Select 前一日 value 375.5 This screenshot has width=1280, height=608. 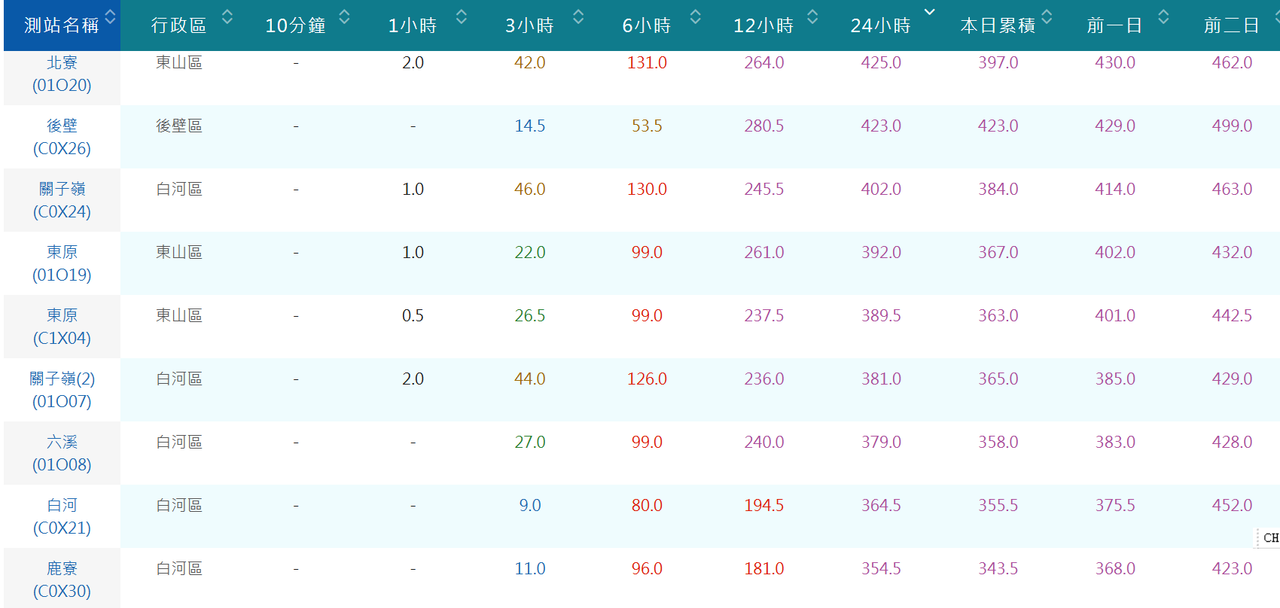1115,505
